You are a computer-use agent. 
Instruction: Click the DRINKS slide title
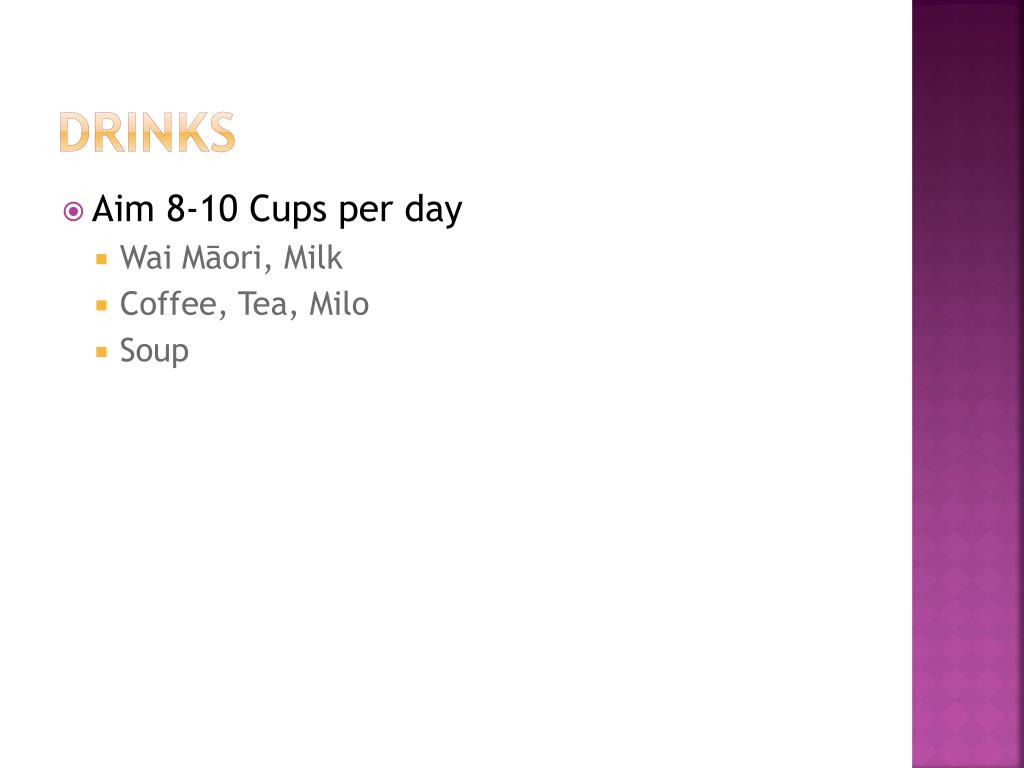[x=147, y=132]
